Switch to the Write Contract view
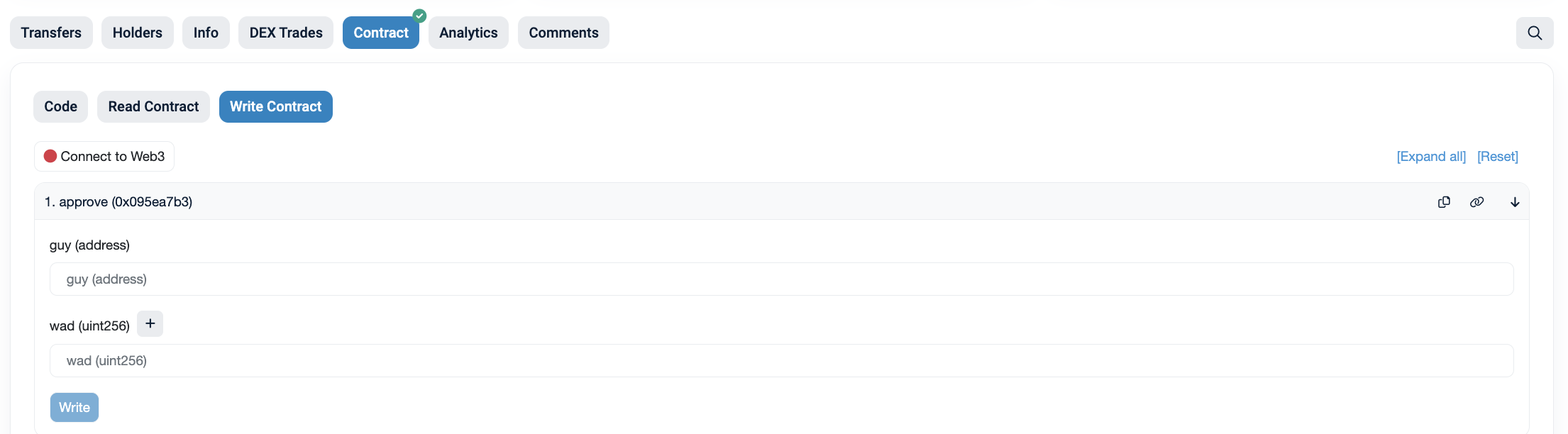1568x434 pixels. point(276,106)
